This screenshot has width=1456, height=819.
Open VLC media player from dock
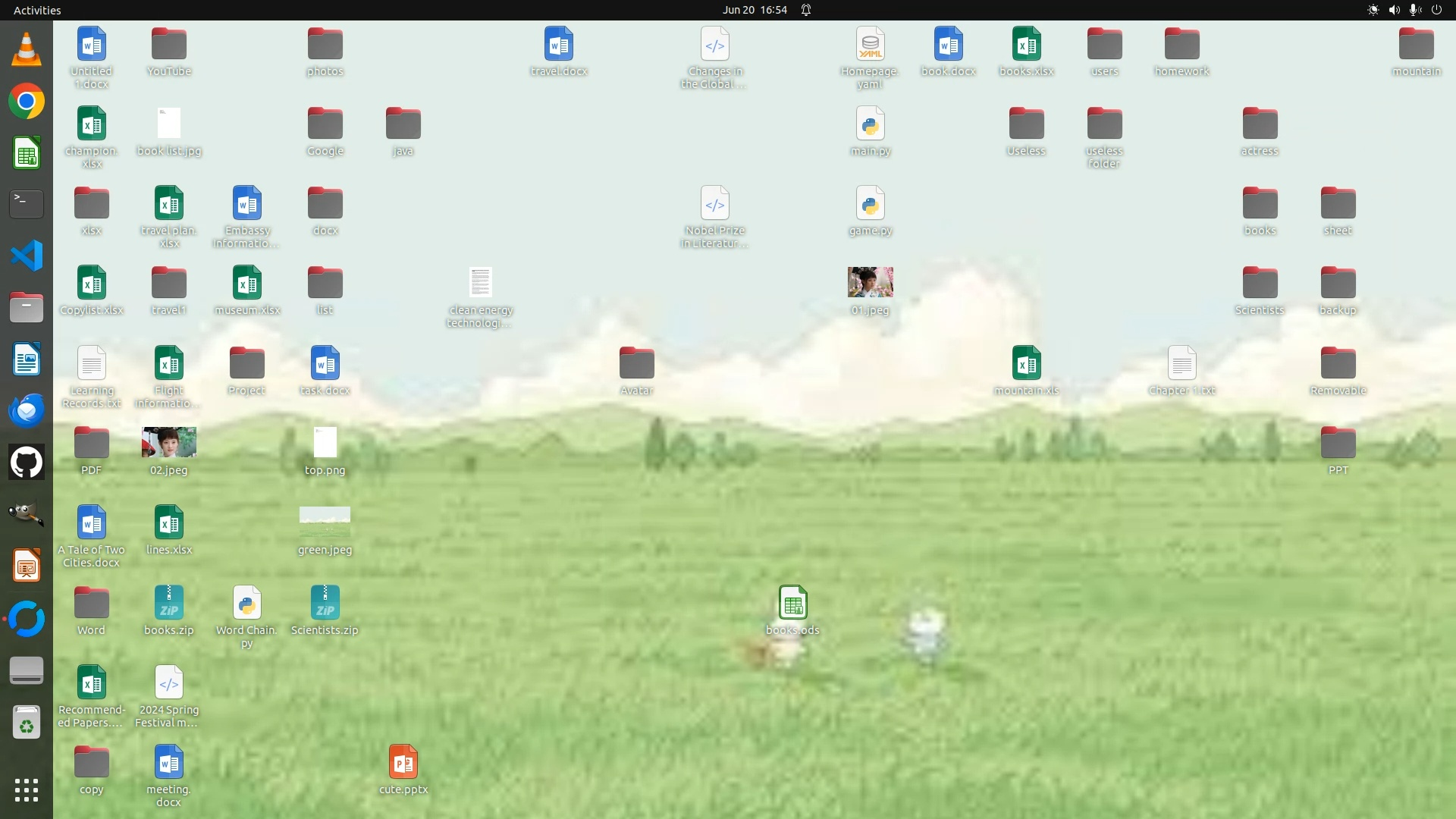(x=27, y=49)
